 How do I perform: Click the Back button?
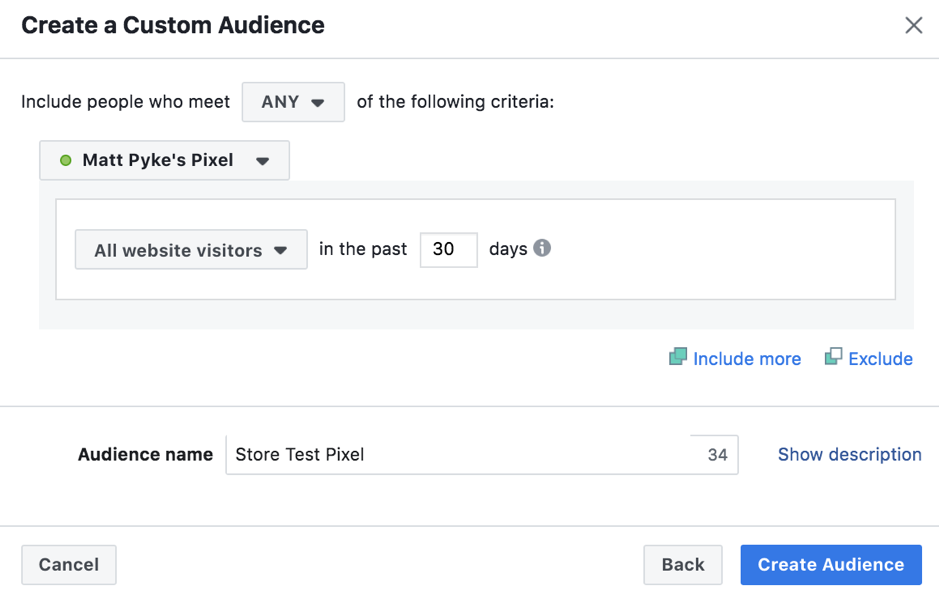[x=683, y=565]
